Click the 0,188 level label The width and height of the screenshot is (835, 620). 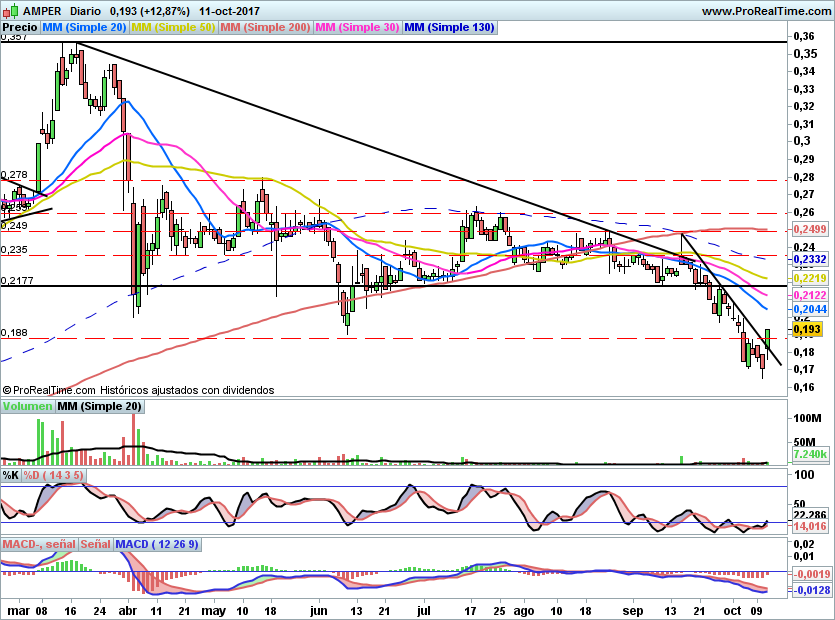[14, 332]
